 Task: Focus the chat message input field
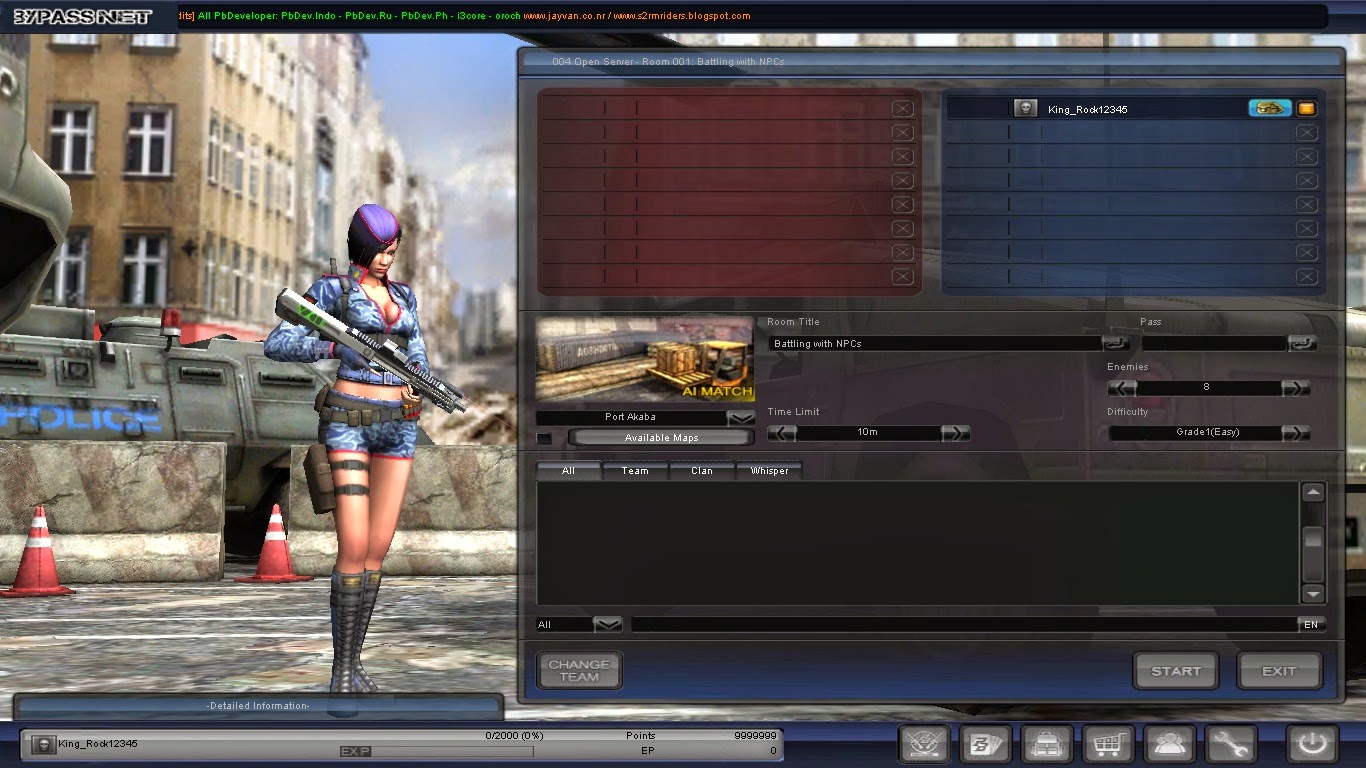[x=964, y=624]
